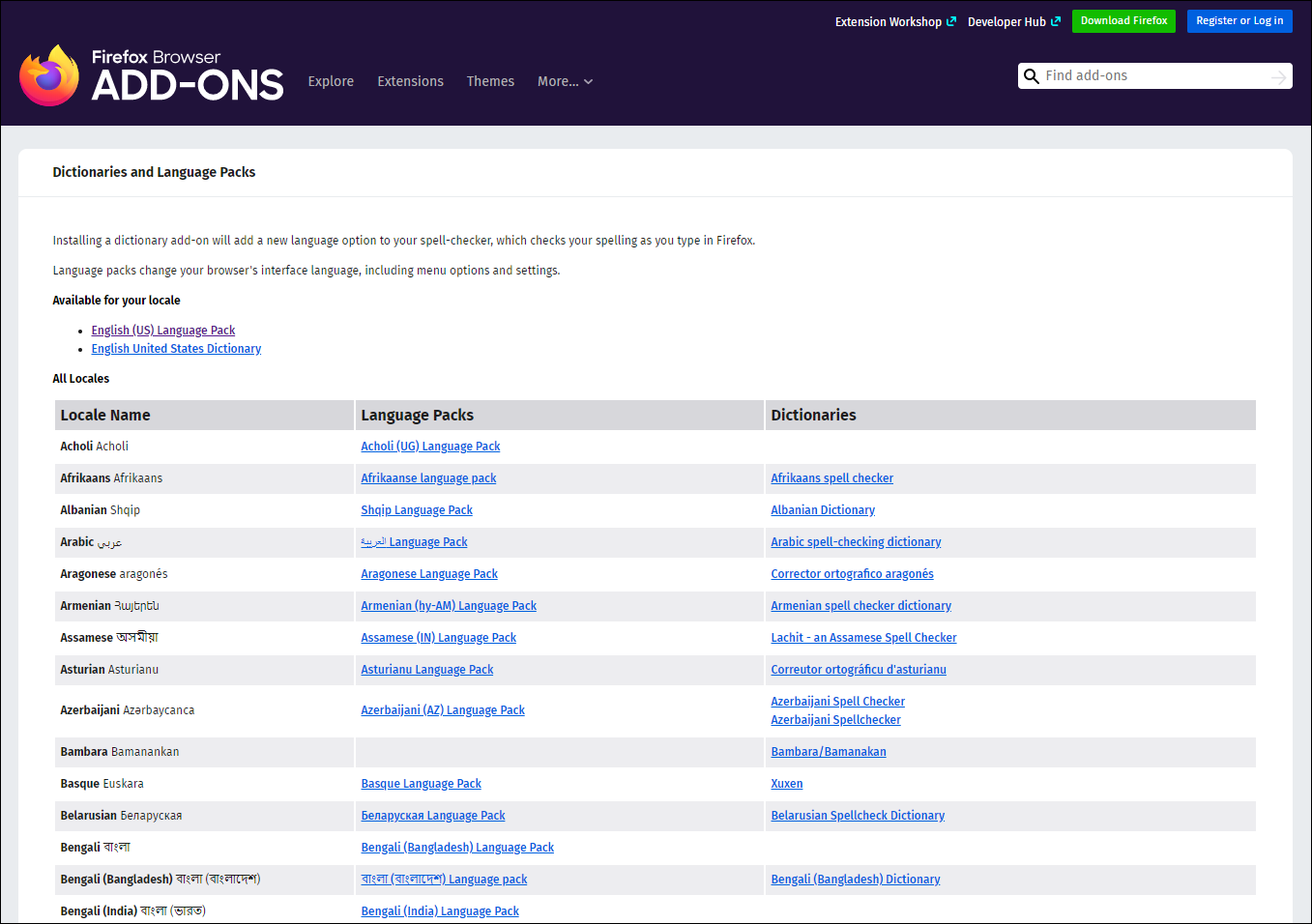Open Lachit - an Assamese Spell Checker

pos(863,638)
